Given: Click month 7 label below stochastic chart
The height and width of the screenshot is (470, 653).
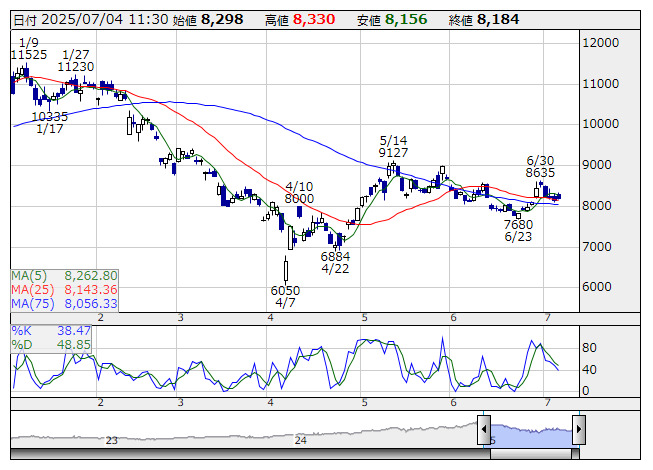Looking at the screenshot, I should [x=548, y=403].
